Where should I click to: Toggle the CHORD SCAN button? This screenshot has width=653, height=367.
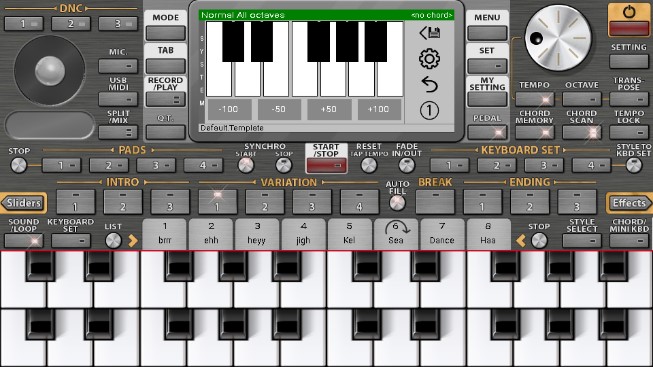[x=582, y=132]
